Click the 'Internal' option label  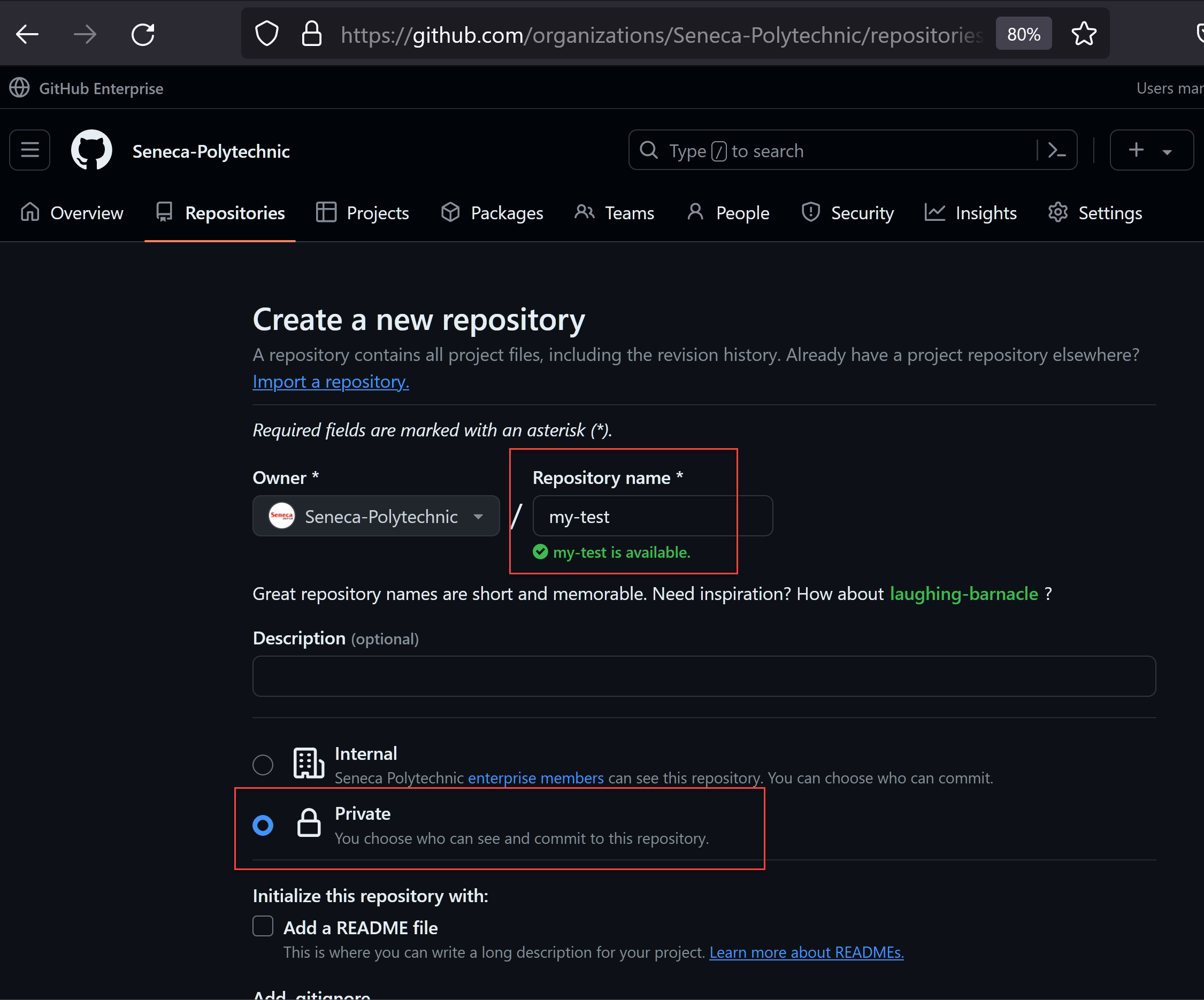click(x=366, y=753)
